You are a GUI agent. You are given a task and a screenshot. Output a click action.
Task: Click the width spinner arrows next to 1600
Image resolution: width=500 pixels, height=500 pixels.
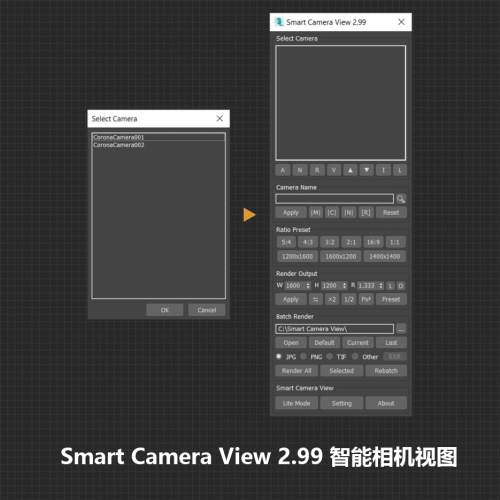click(x=308, y=286)
